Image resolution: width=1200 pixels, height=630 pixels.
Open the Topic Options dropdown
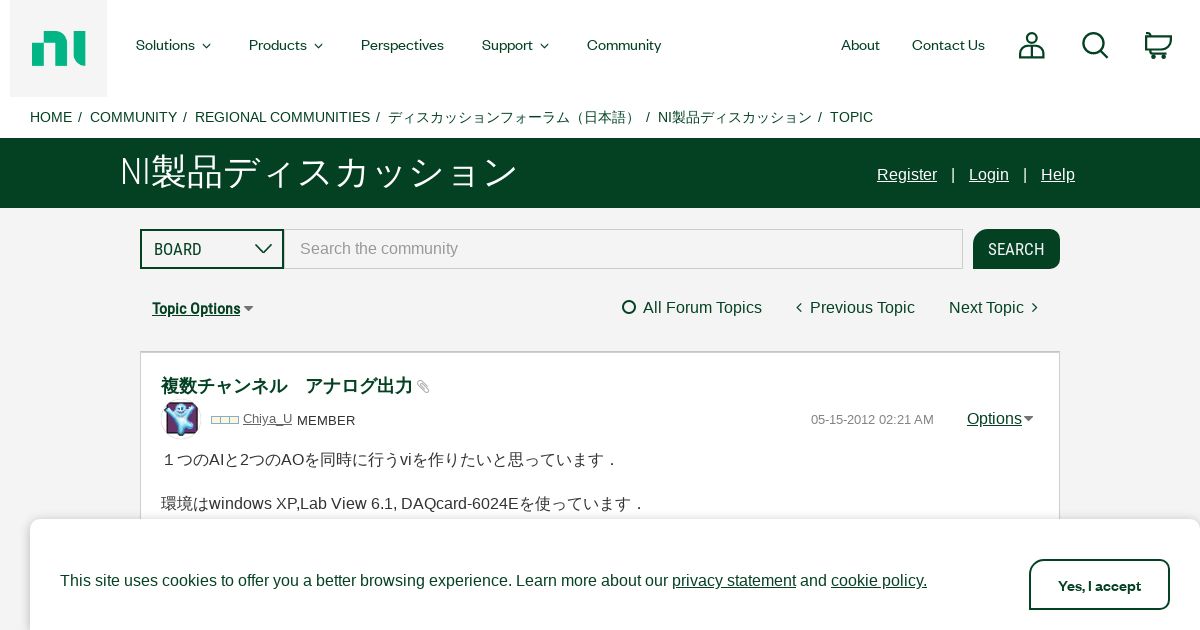[x=203, y=308]
